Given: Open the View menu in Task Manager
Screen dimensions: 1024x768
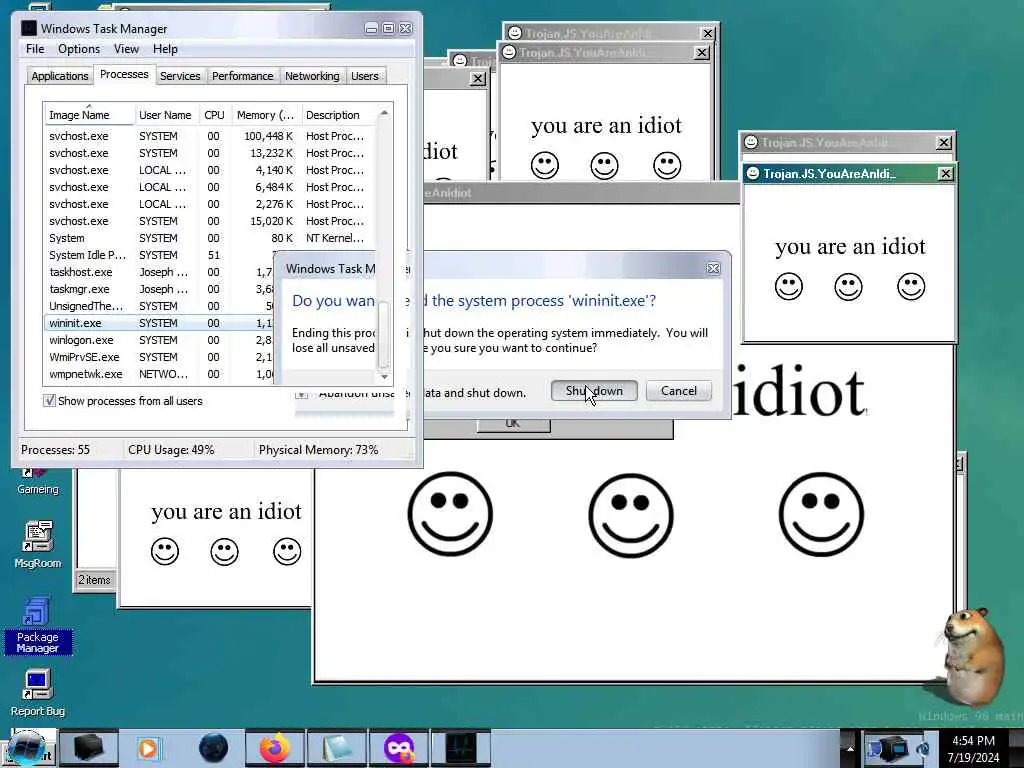Looking at the screenshot, I should click(126, 49).
